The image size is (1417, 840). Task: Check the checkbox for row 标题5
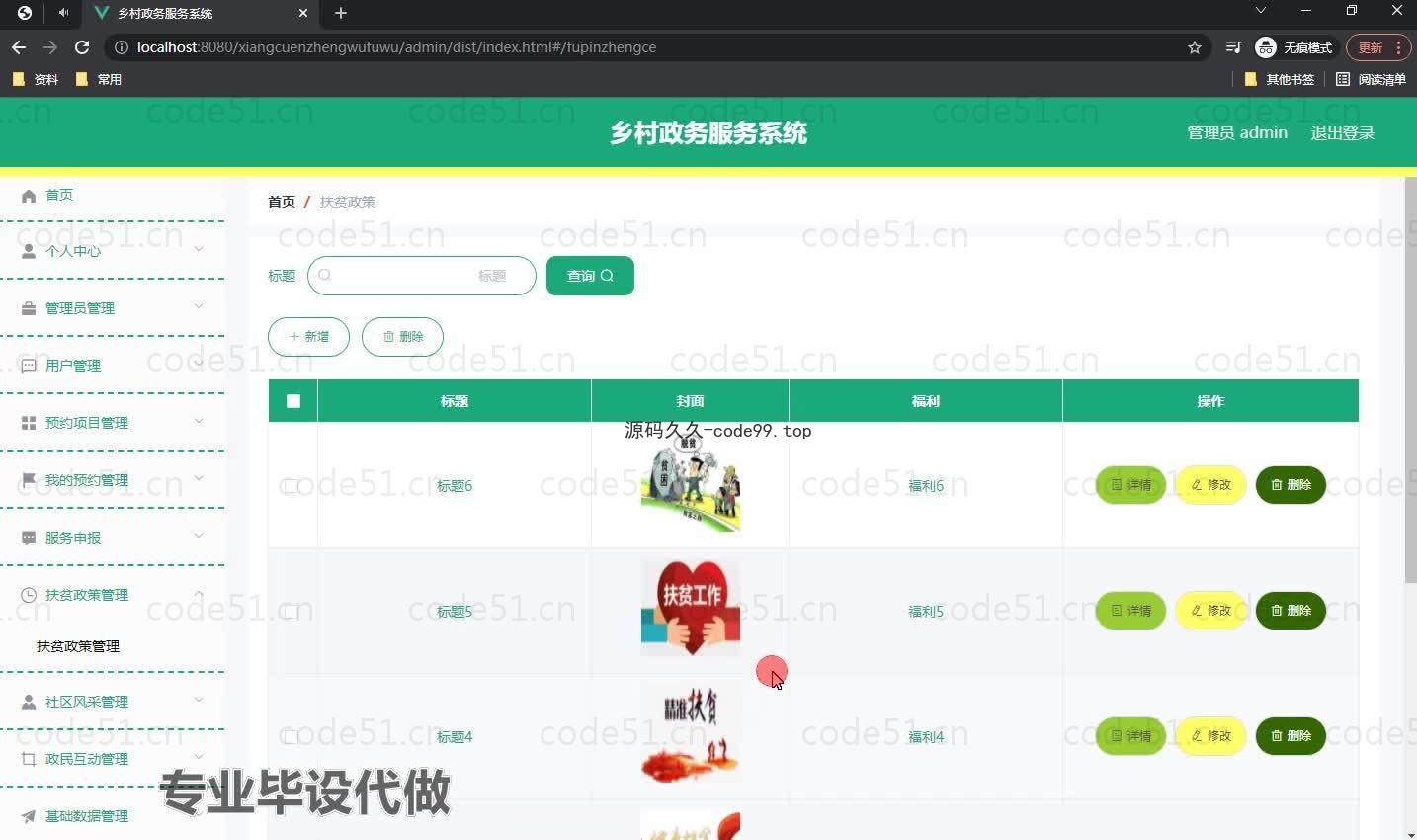pyautogui.click(x=292, y=612)
